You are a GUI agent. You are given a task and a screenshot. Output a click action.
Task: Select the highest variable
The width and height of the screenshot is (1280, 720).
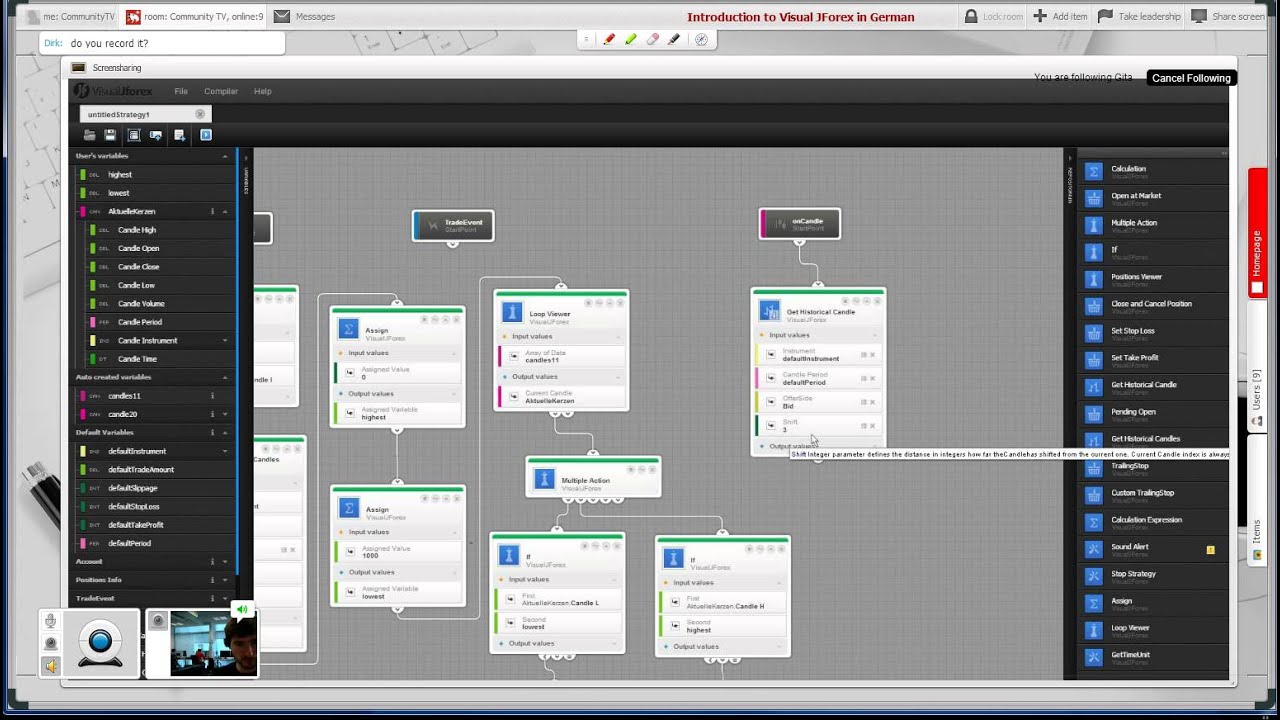click(120, 175)
